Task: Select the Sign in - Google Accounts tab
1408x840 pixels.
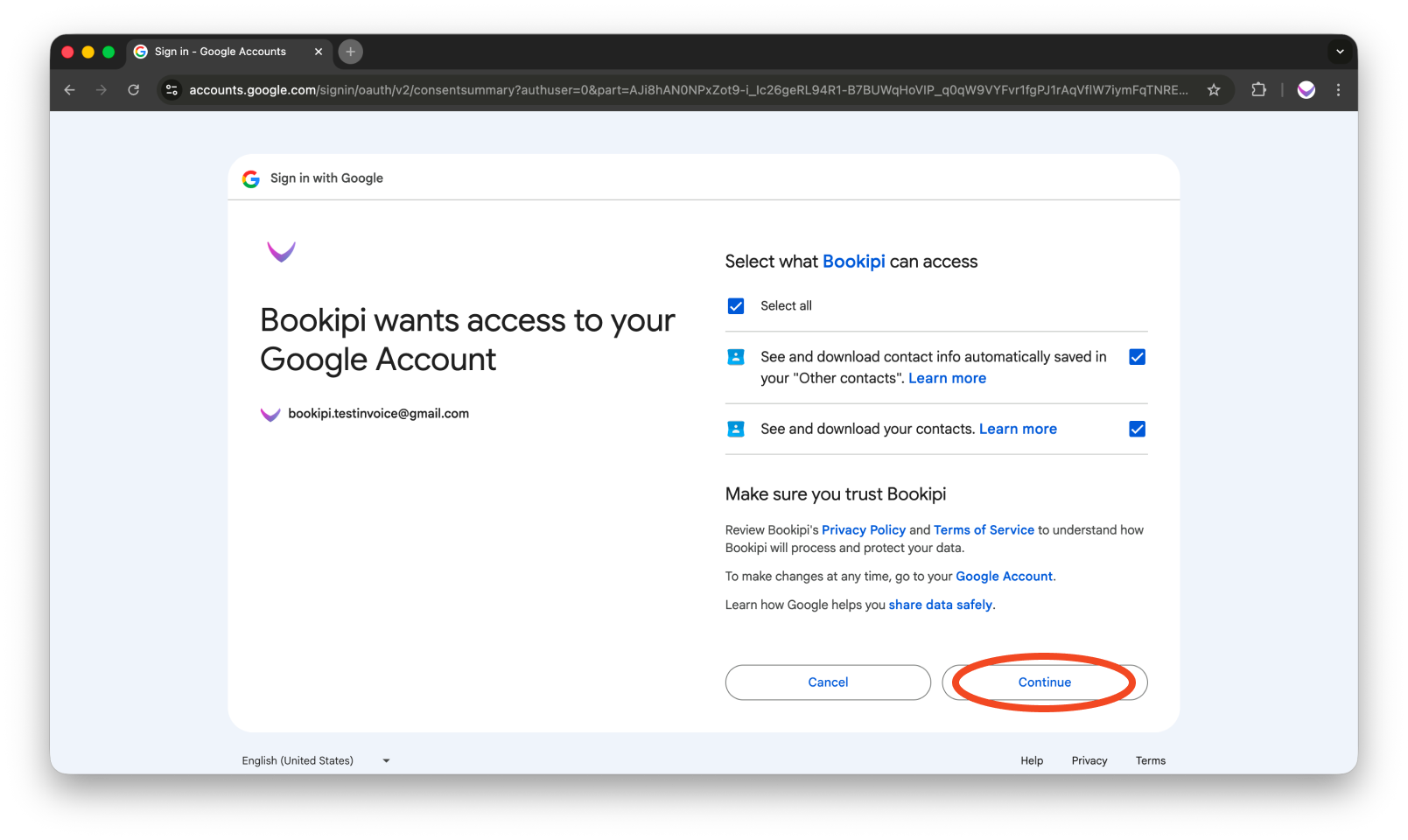Action: (219, 52)
